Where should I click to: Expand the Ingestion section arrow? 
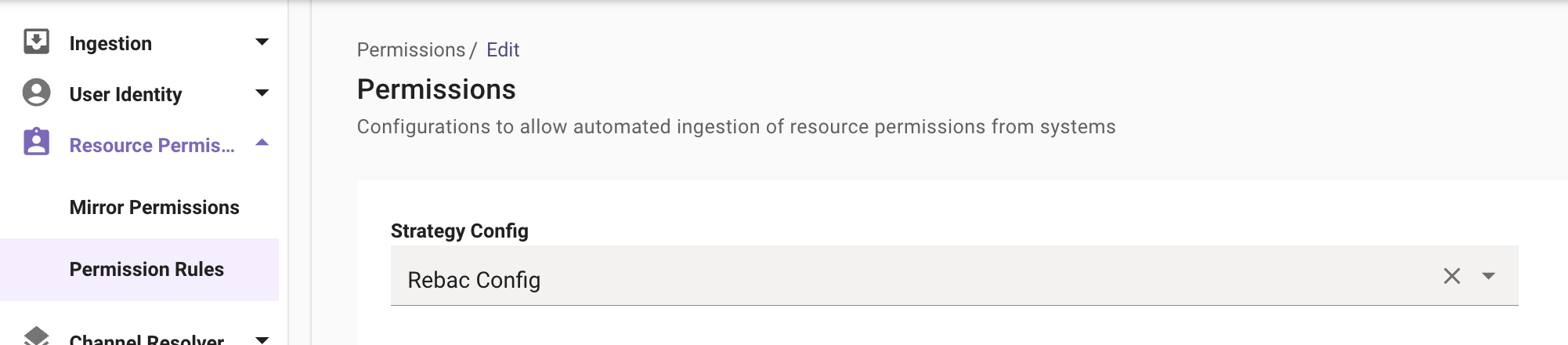tap(262, 42)
